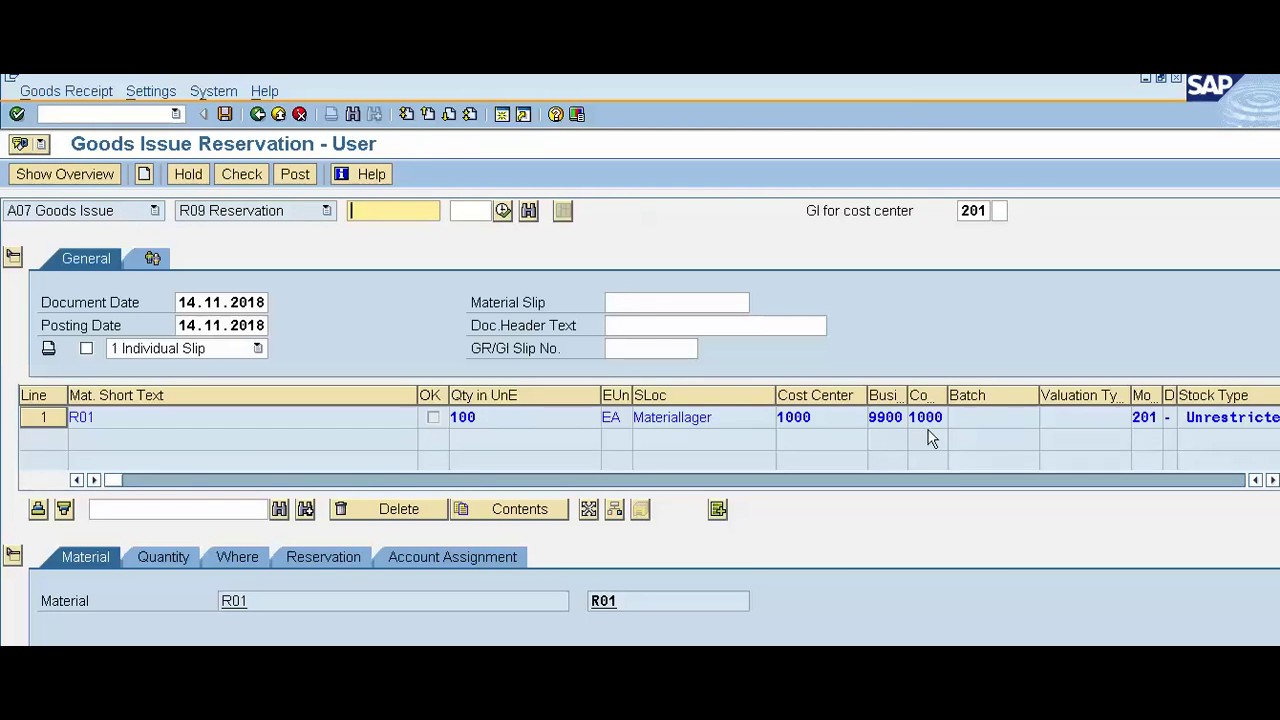
Task: Click the filter funnel icon below item table
Action: click(x=64, y=509)
